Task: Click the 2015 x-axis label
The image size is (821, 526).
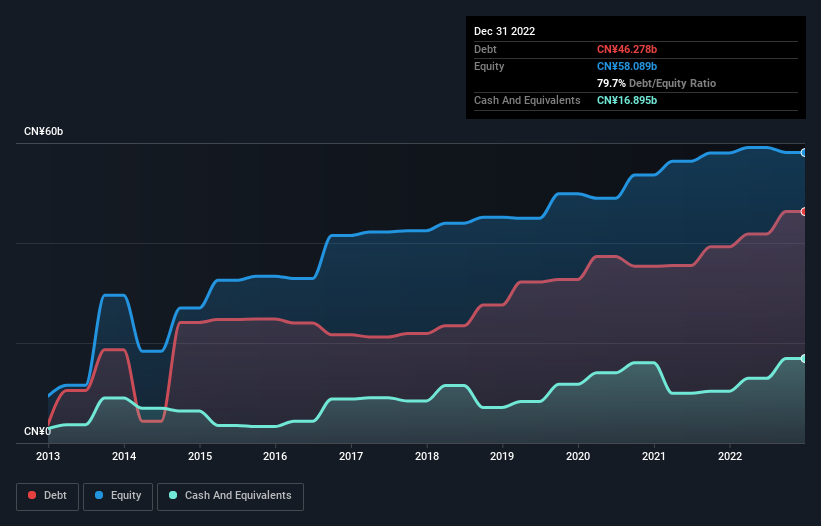Action: click(x=200, y=456)
